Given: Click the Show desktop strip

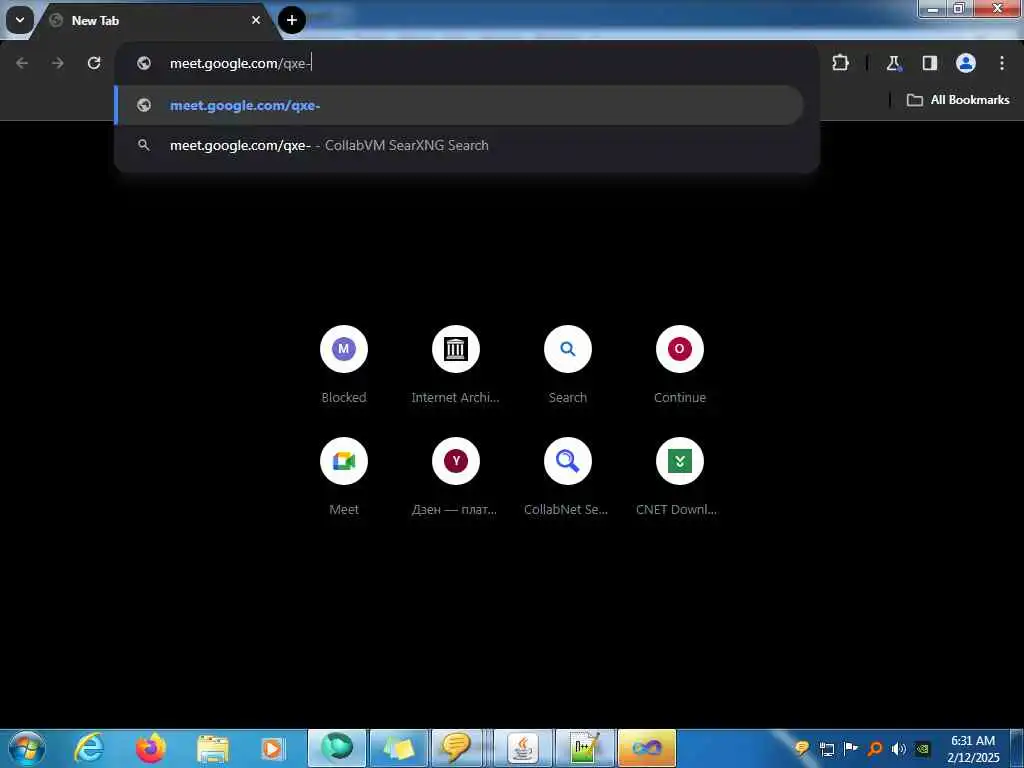Looking at the screenshot, I should pyautogui.click(x=1017, y=748).
